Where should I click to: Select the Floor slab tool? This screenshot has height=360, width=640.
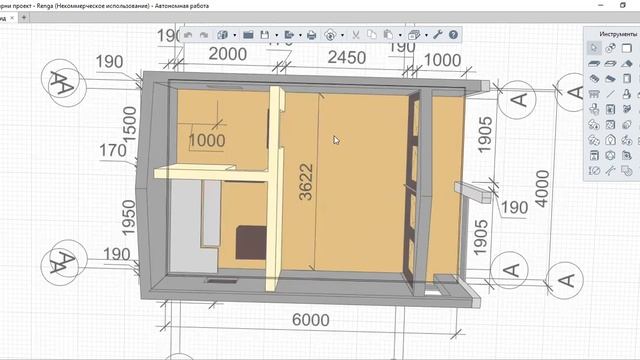coord(594,63)
